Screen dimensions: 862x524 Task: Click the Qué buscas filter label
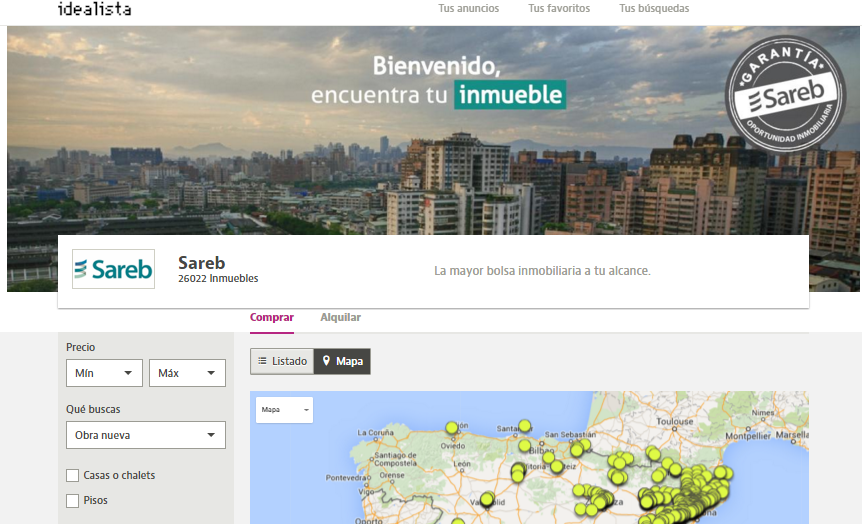click(93, 409)
